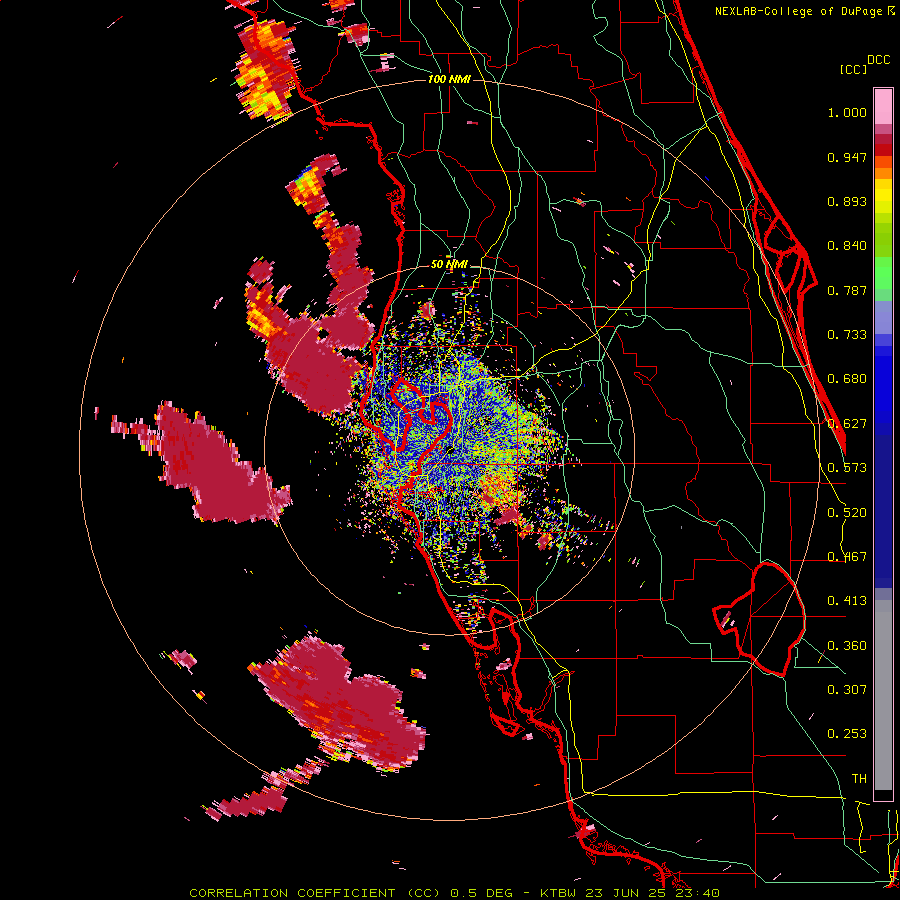The height and width of the screenshot is (900, 900).
Task: Click the 23:40 timestamp text
Action: 695,893
